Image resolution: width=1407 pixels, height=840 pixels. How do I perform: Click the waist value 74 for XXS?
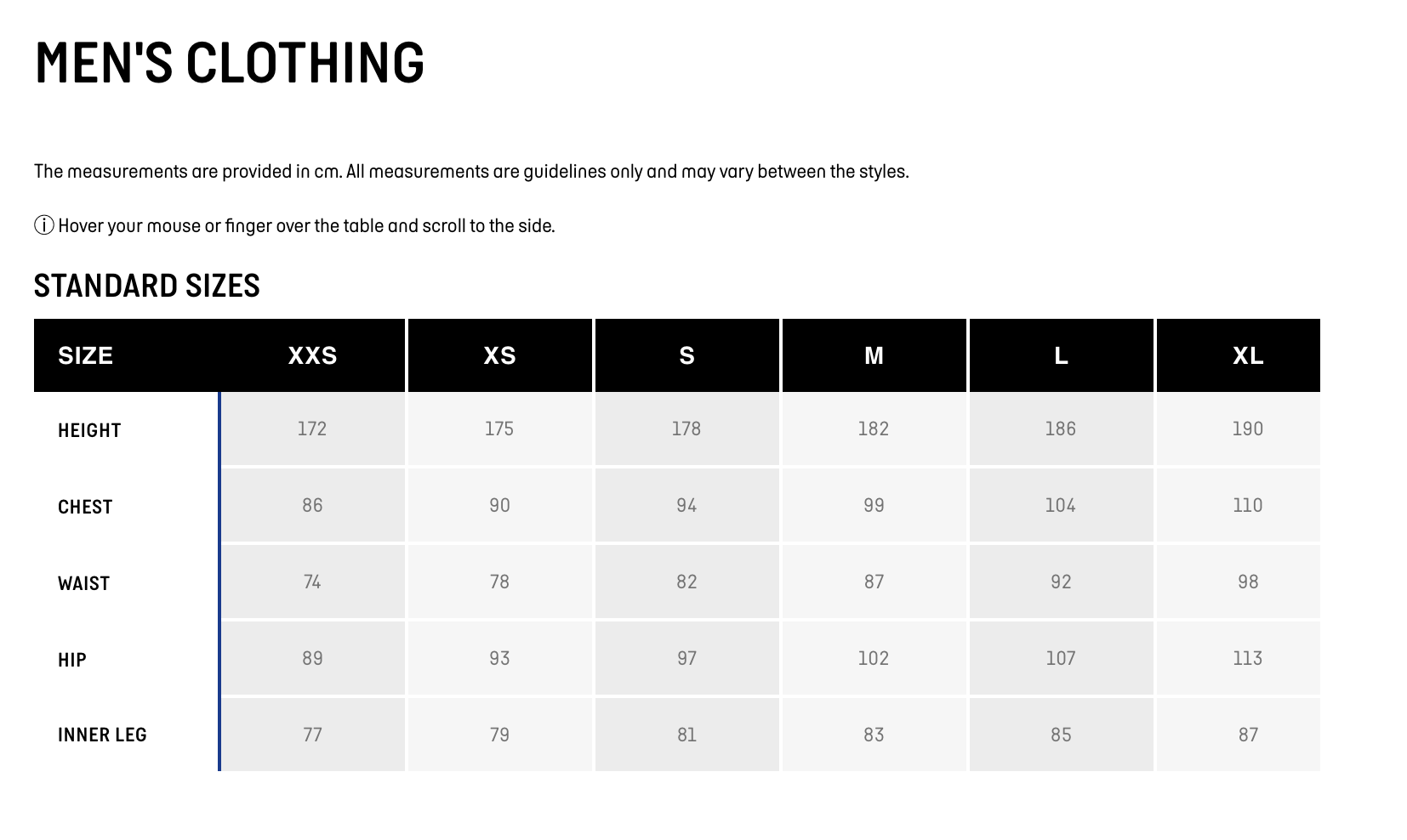tap(312, 582)
